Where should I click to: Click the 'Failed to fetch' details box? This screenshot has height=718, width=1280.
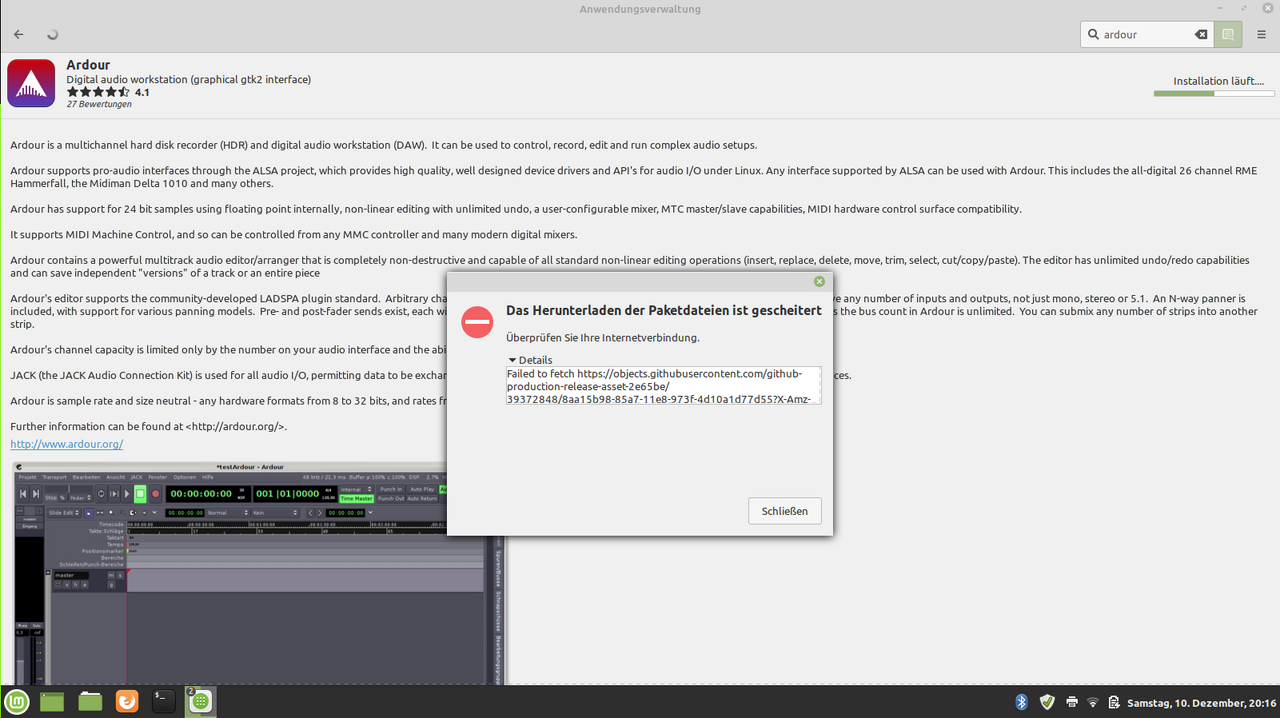(664, 385)
